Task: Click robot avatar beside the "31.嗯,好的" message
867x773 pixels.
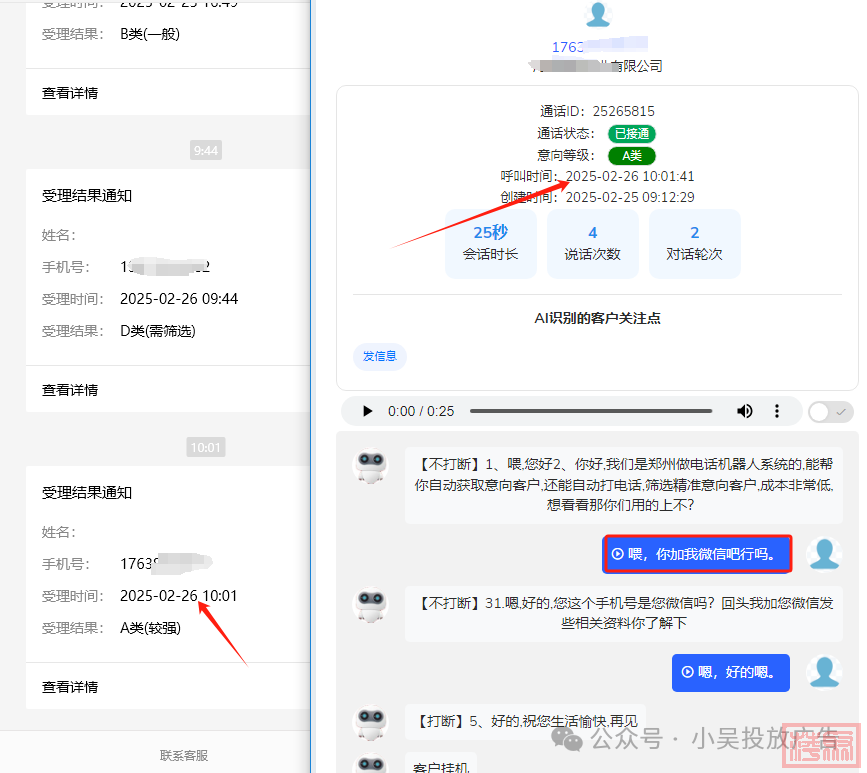Action: pyautogui.click(x=372, y=606)
